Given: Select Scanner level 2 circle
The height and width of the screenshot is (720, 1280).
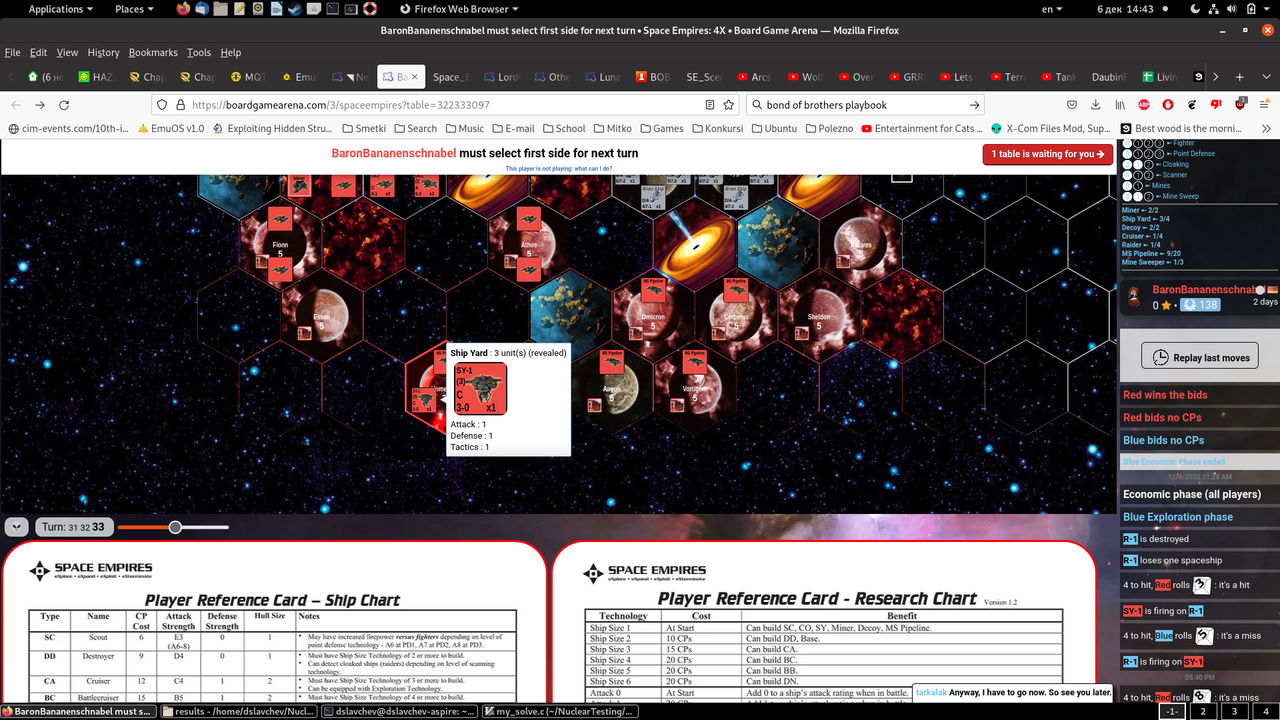Looking at the screenshot, I should click(1149, 175).
